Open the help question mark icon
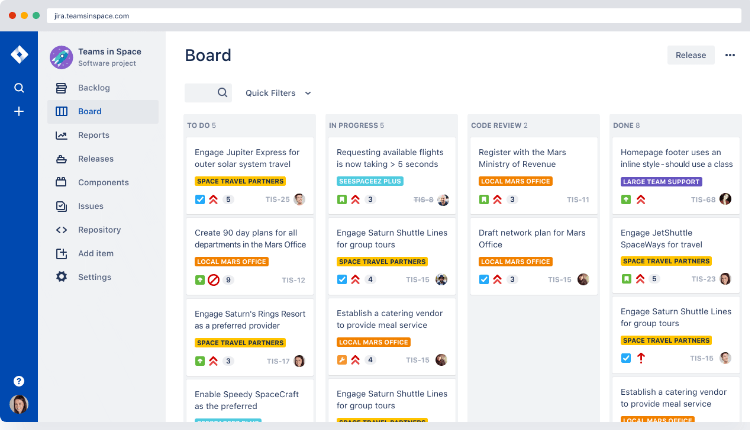 pyautogui.click(x=19, y=381)
